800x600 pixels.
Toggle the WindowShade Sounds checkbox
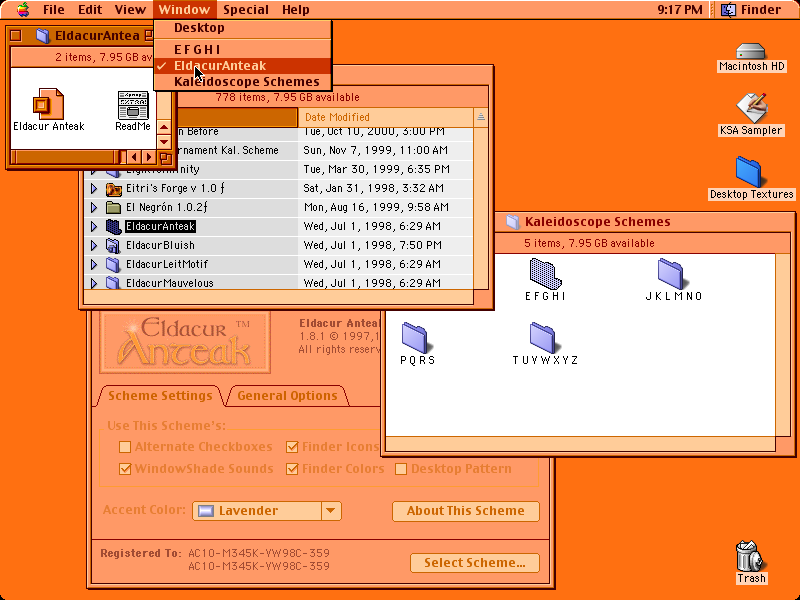pyautogui.click(x=125, y=469)
